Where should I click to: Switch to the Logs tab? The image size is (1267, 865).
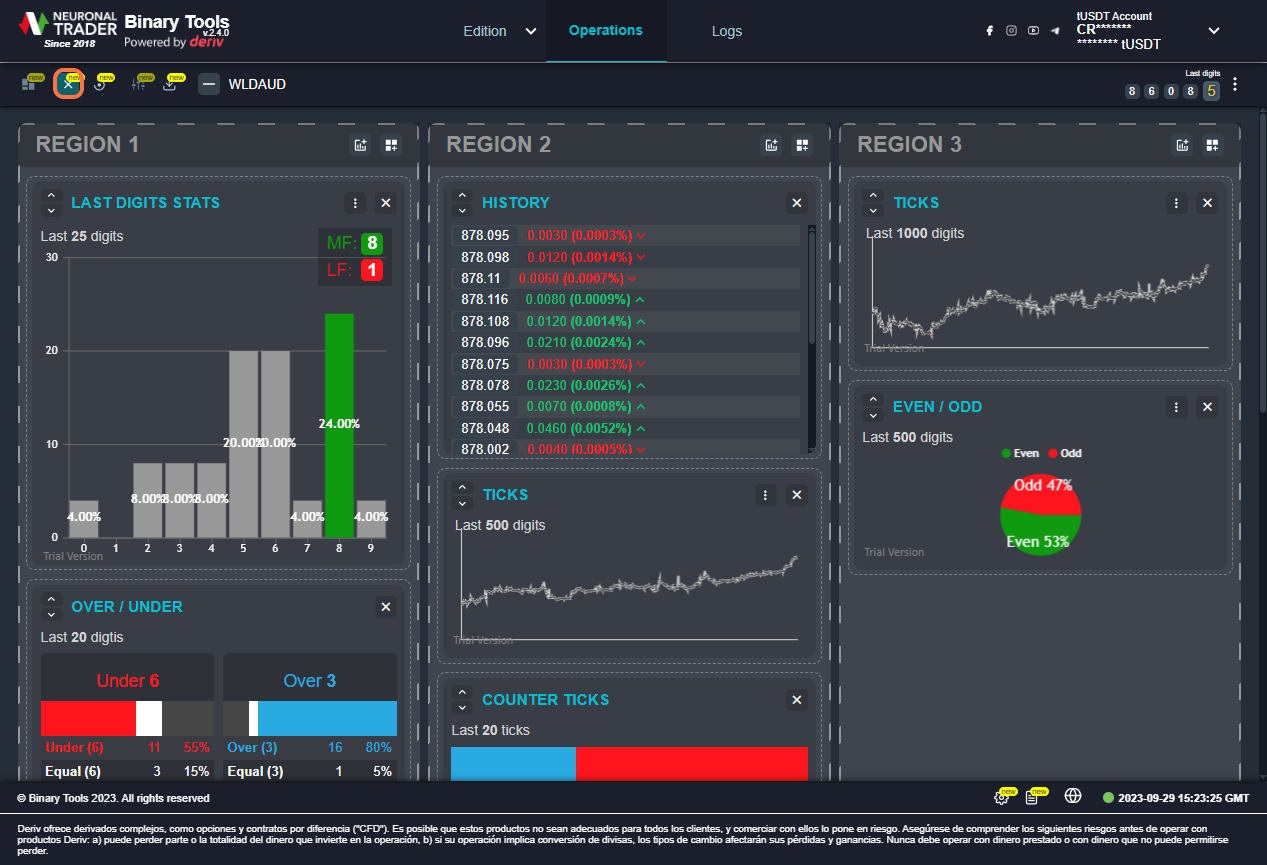pos(727,31)
